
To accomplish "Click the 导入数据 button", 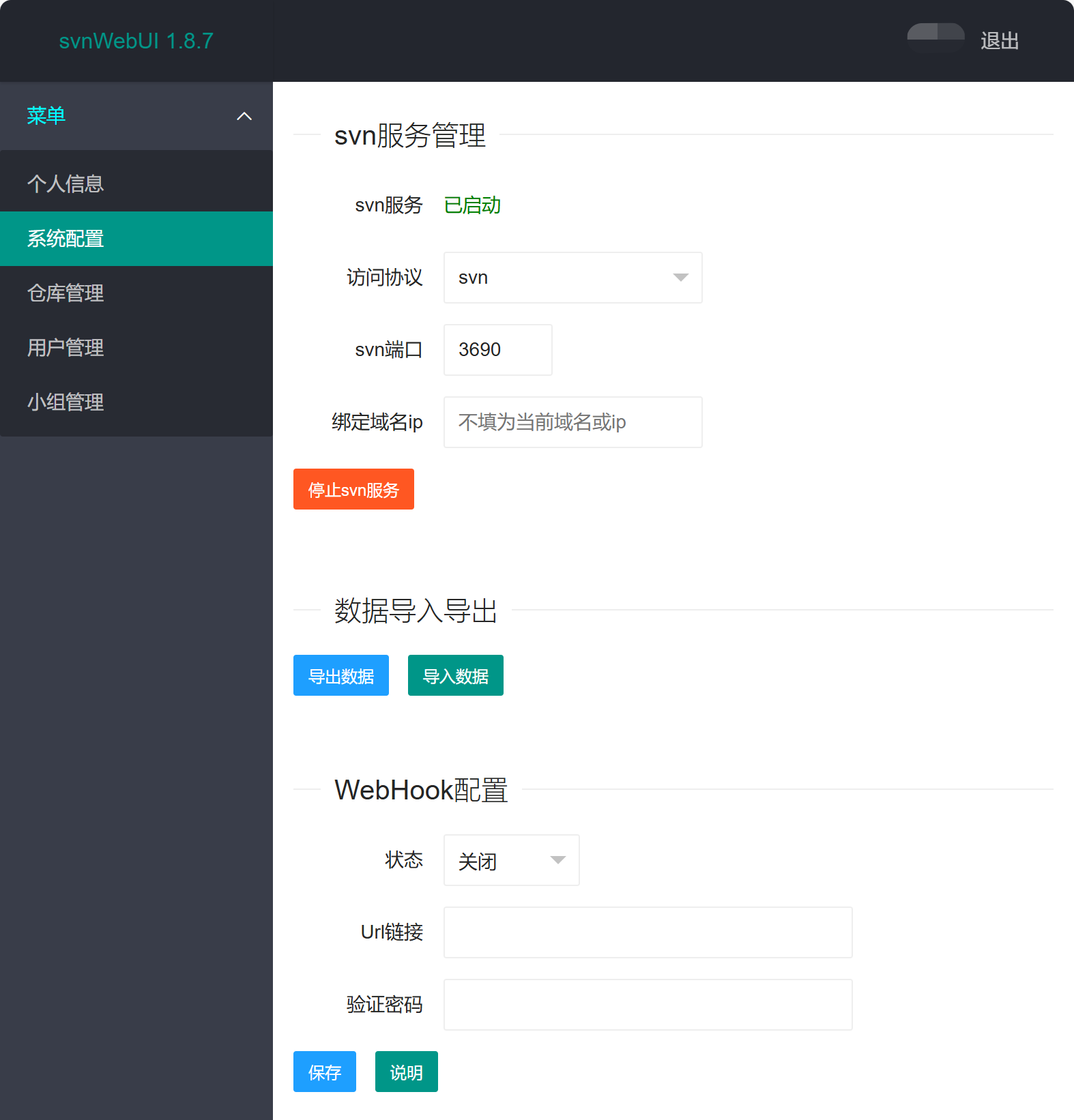I will 455,675.
